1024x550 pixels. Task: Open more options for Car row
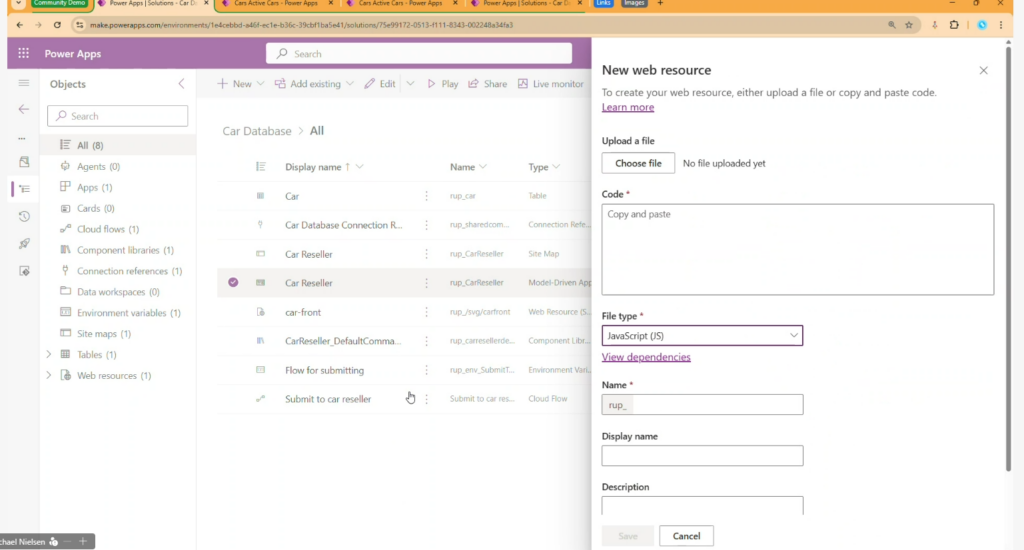[x=426, y=196]
